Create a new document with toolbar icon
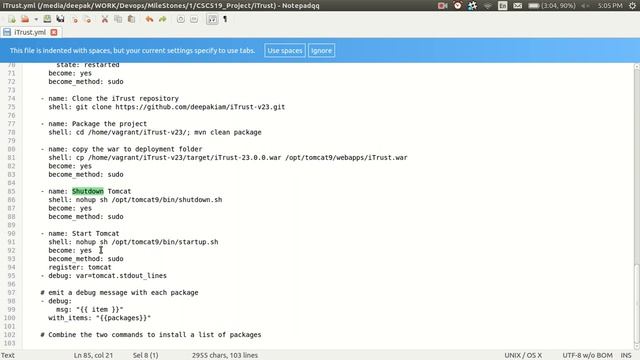The image size is (640, 360). [x=11, y=19]
